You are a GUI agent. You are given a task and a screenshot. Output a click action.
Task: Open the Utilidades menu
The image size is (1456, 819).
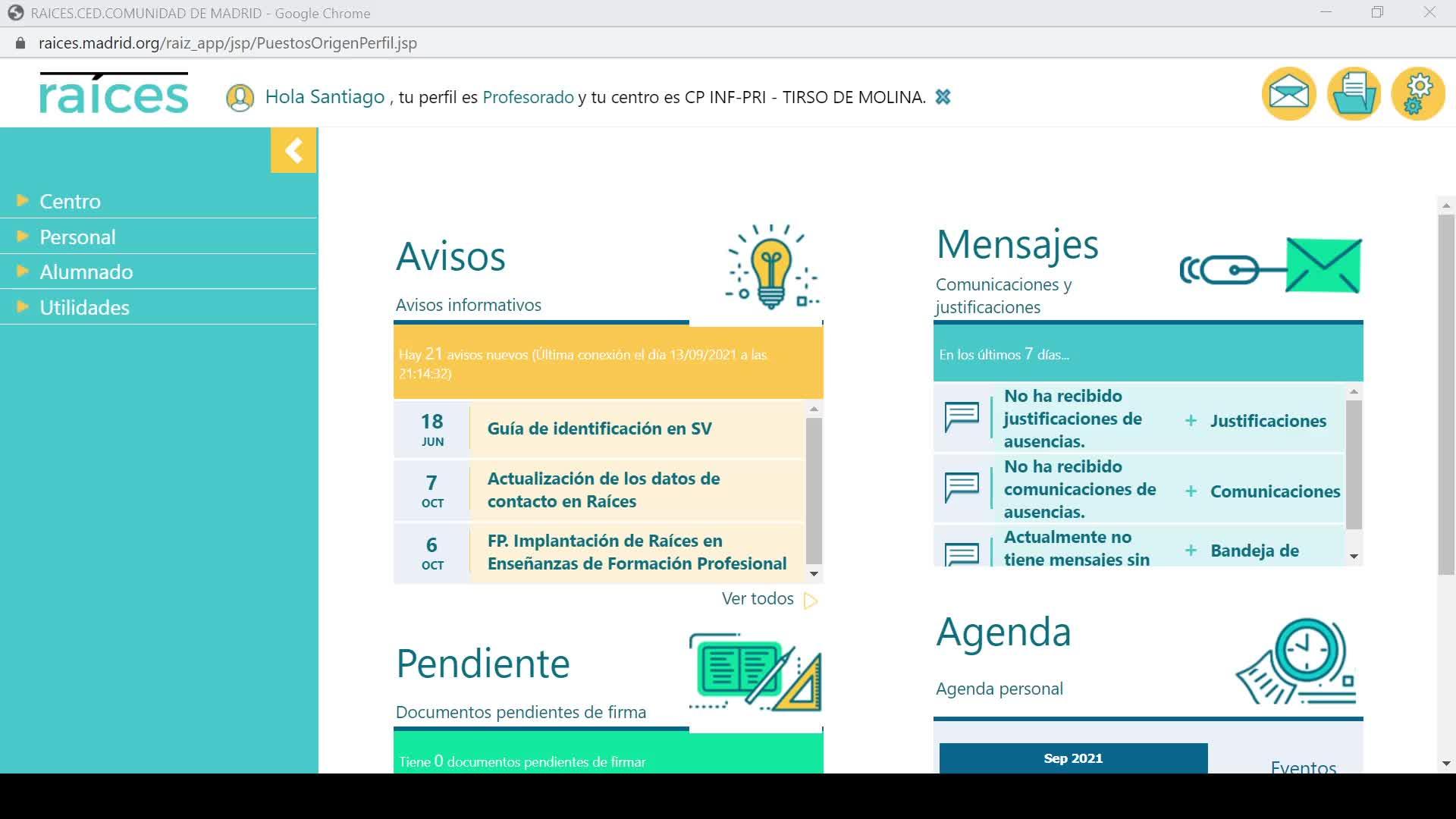(84, 307)
